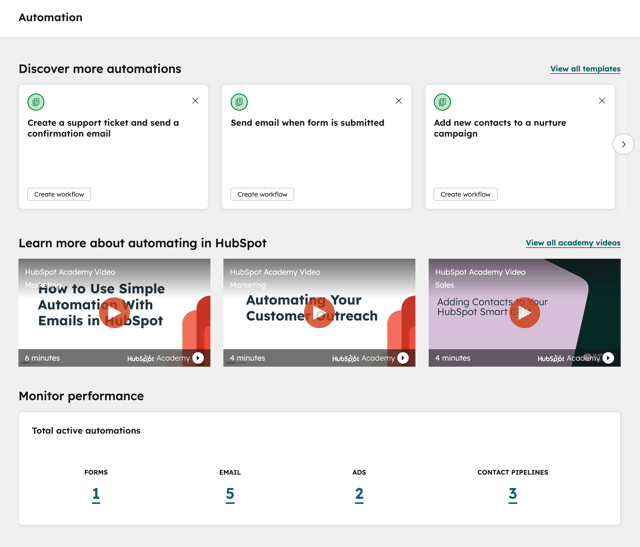Click the 'Sales' tag on the third video
Image resolution: width=640 pixels, height=547 pixels.
tap(444, 285)
